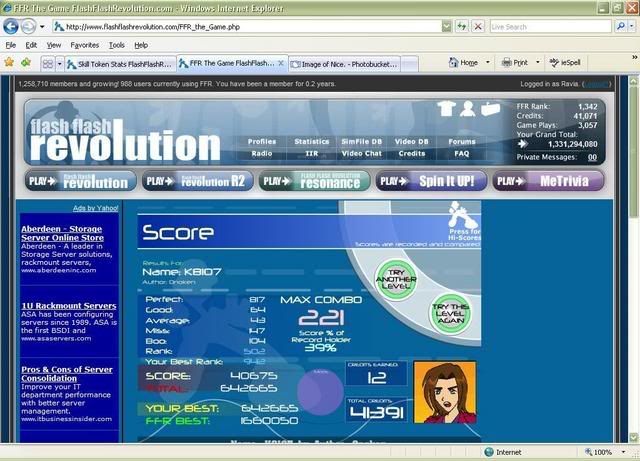
Task: Click the Stop loading X icon
Action: [x=479, y=27]
